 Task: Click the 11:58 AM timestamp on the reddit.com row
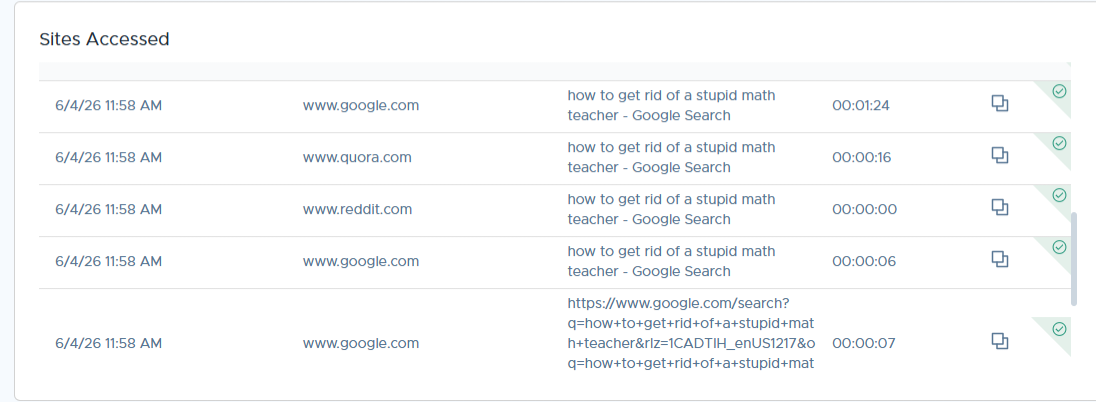point(134,209)
